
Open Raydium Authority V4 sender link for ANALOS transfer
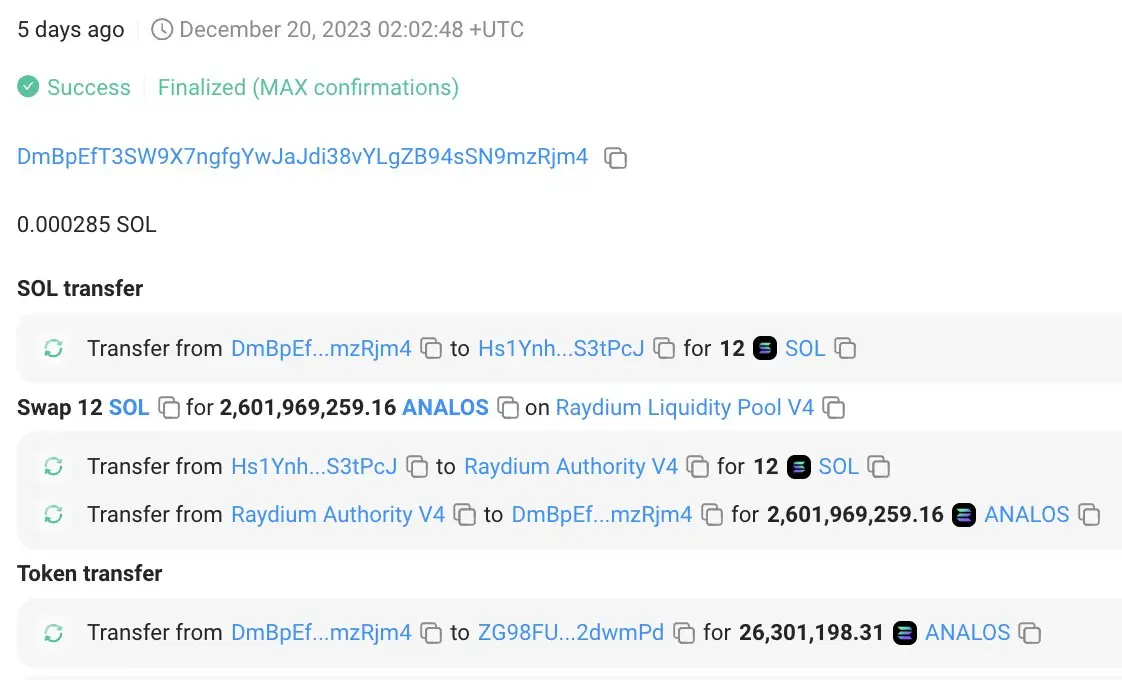click(x=338, y=515)
